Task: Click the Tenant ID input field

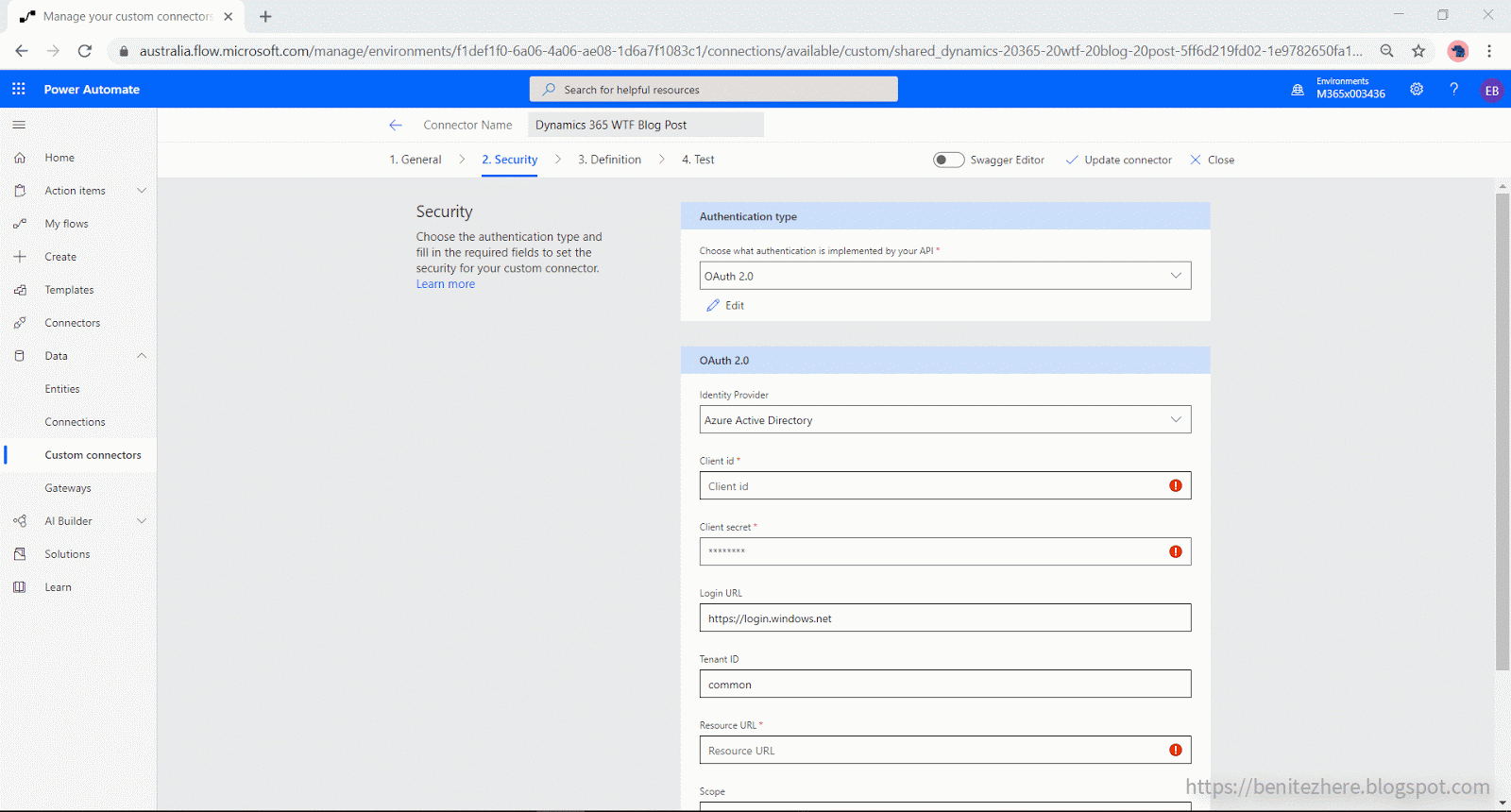Action: pyautogui.click(x=945, y=684)
